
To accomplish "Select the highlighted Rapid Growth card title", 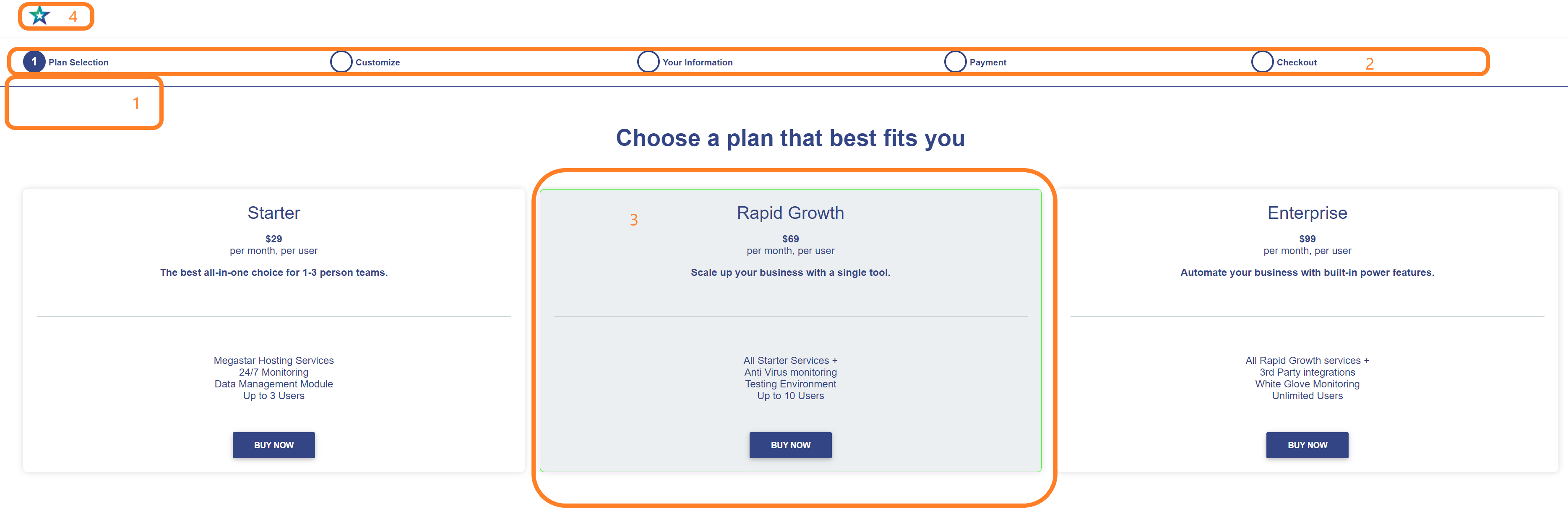I will [791, 213].
